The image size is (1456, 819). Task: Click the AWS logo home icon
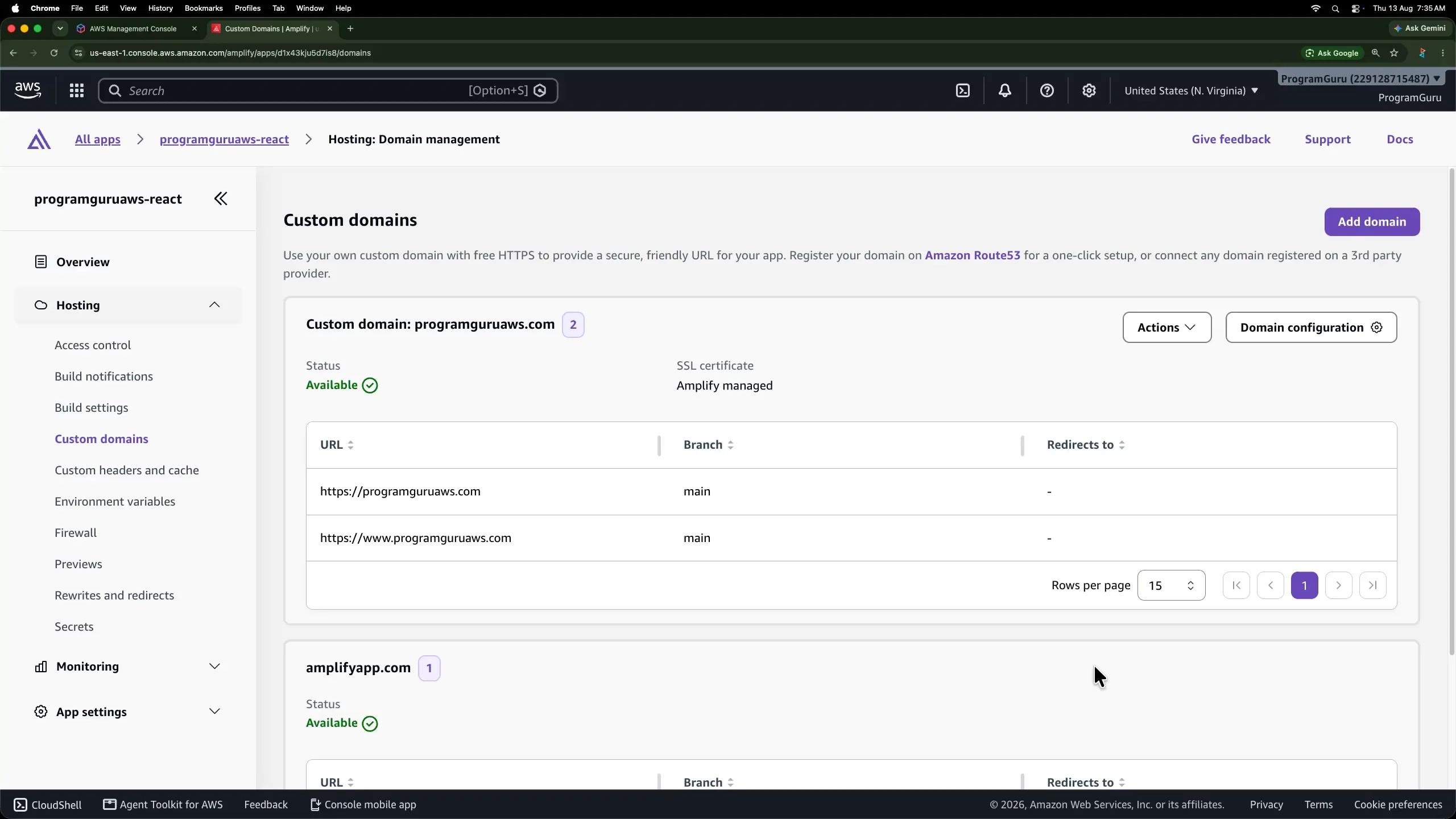[x=28, y=90]
